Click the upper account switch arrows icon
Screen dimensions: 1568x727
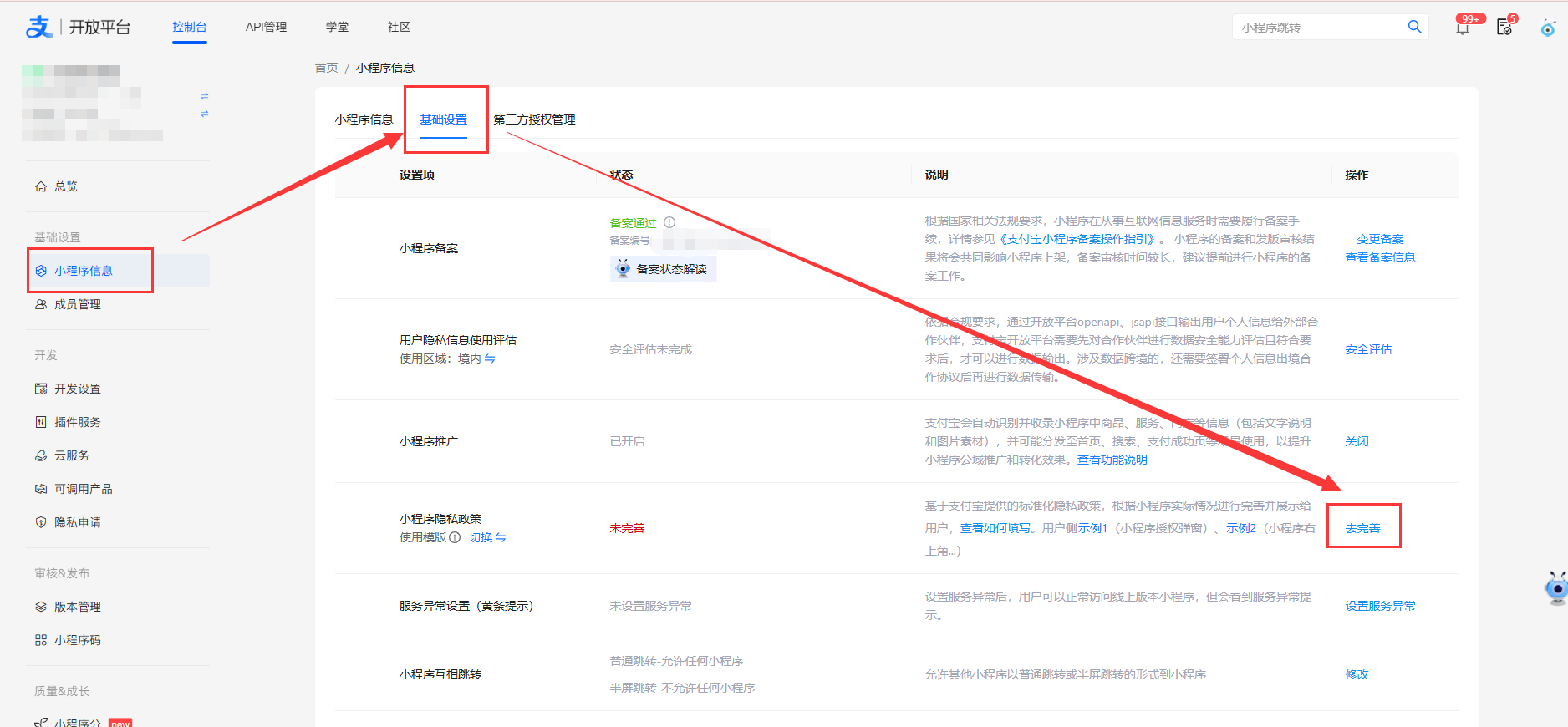pos(205,96)
